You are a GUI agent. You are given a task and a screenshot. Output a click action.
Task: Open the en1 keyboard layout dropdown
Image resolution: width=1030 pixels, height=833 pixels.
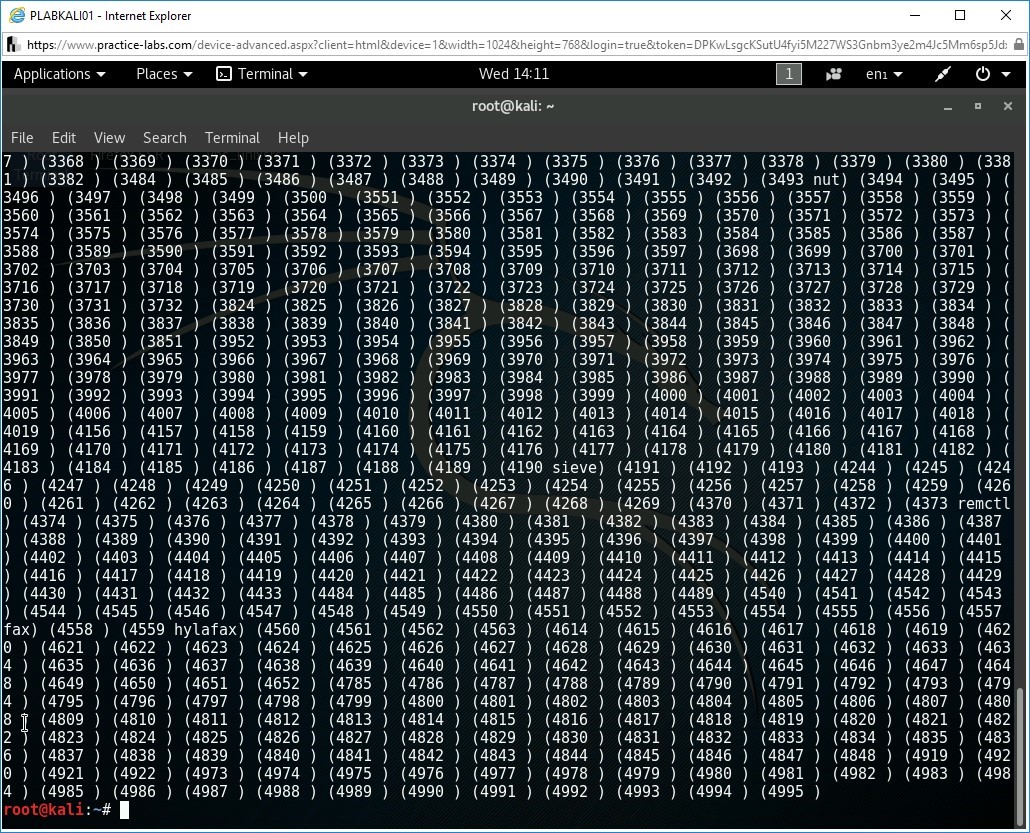(x=884, y=74)
